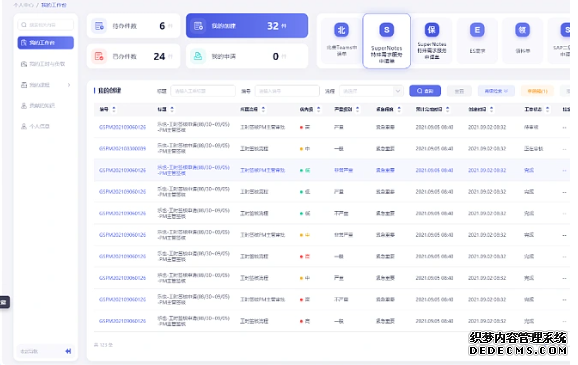Click the document icon beside 待办件数

(x=99, y=26)
